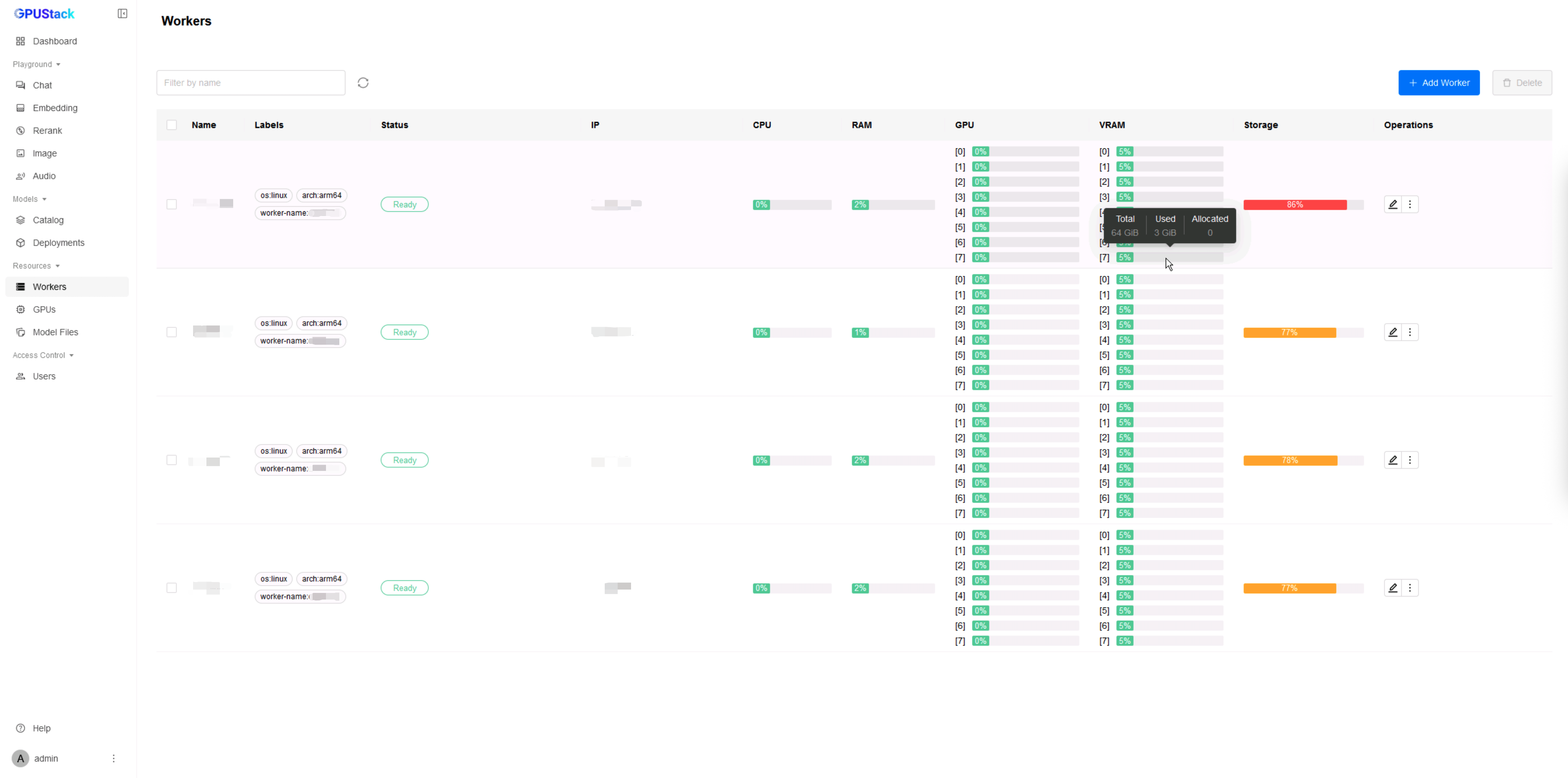The height and width of the screenshot is (778, 1568).
Task: Collapse the Access Control section
Action: pos(71,356)
